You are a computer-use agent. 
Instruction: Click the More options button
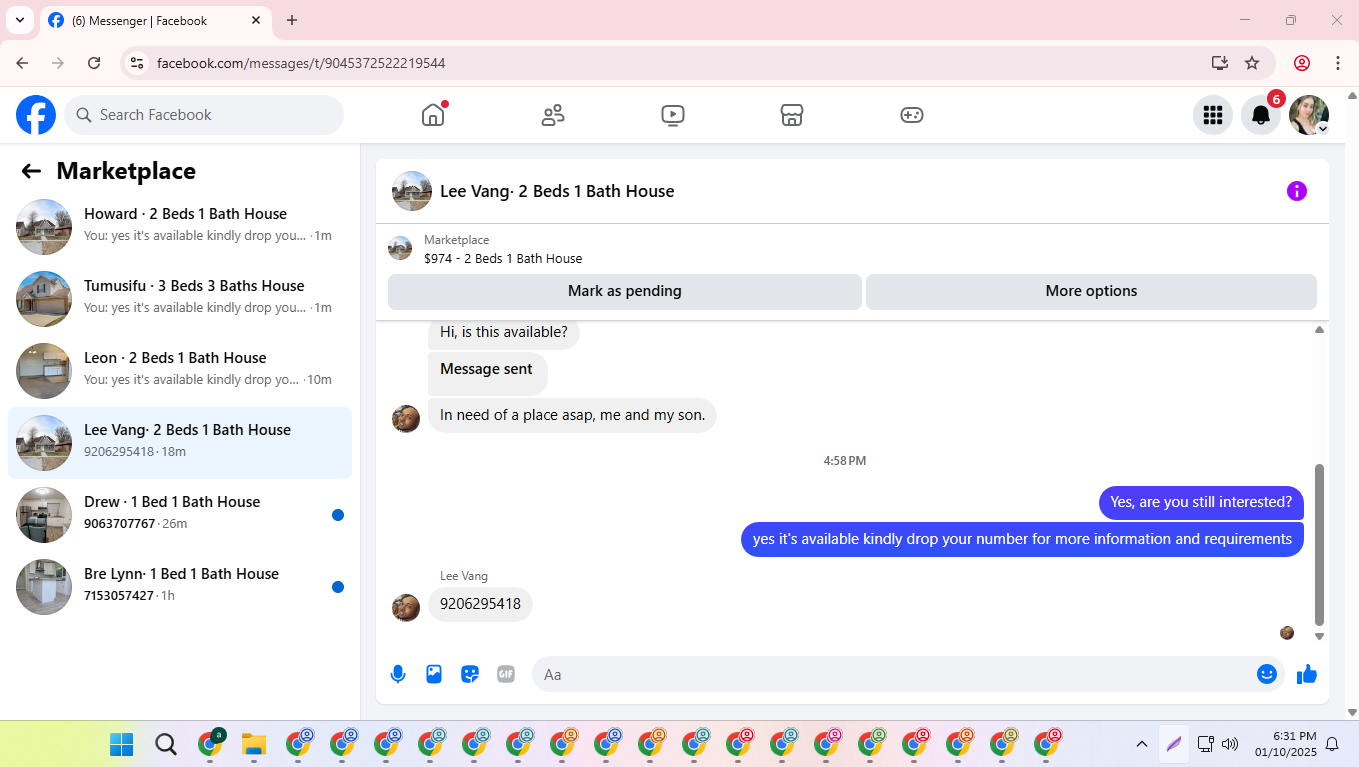1091,291
